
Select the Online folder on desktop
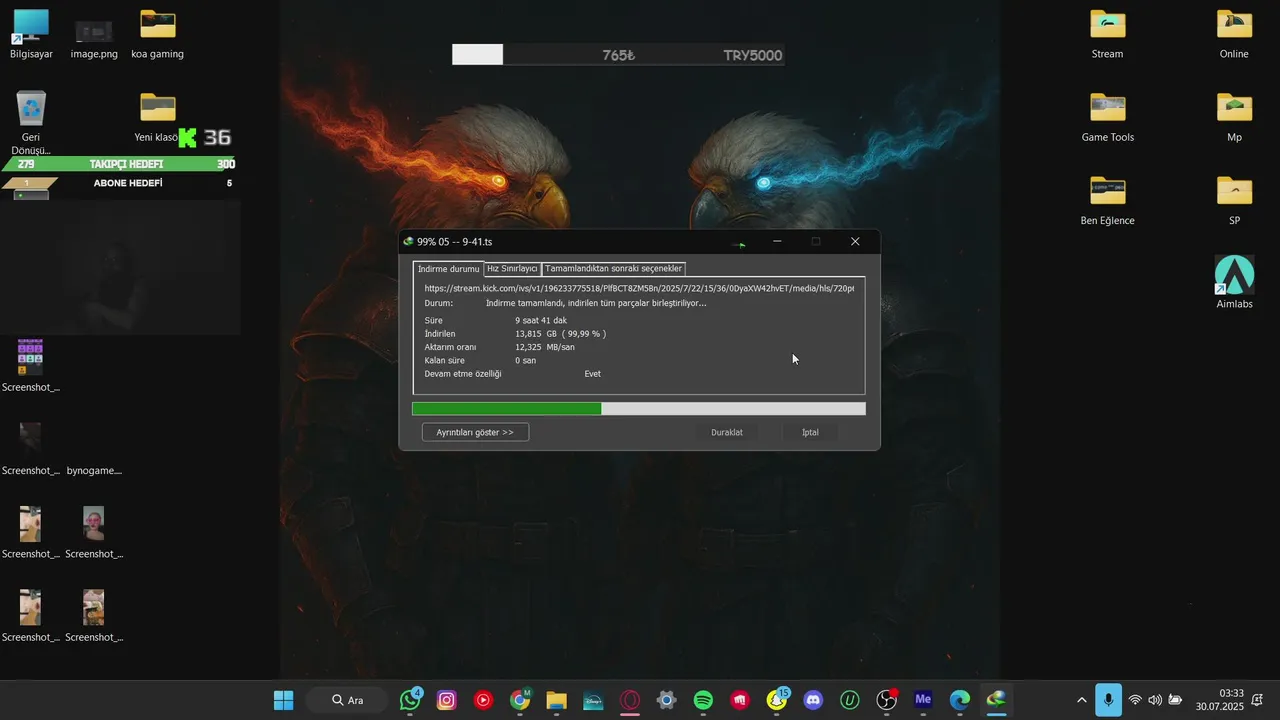(1234, 34)
